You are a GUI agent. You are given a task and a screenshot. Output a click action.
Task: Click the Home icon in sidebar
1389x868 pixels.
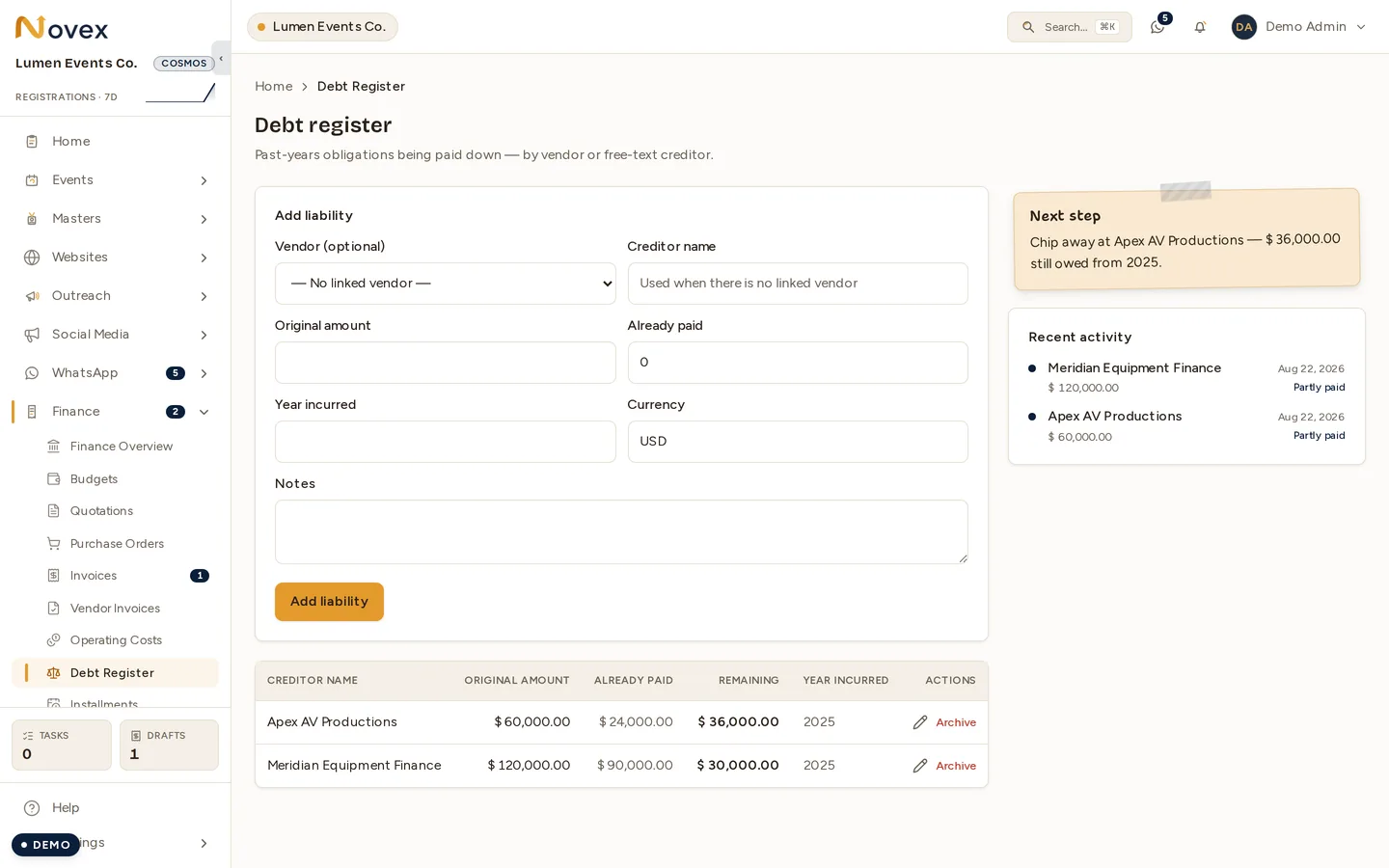coord(32,142)
